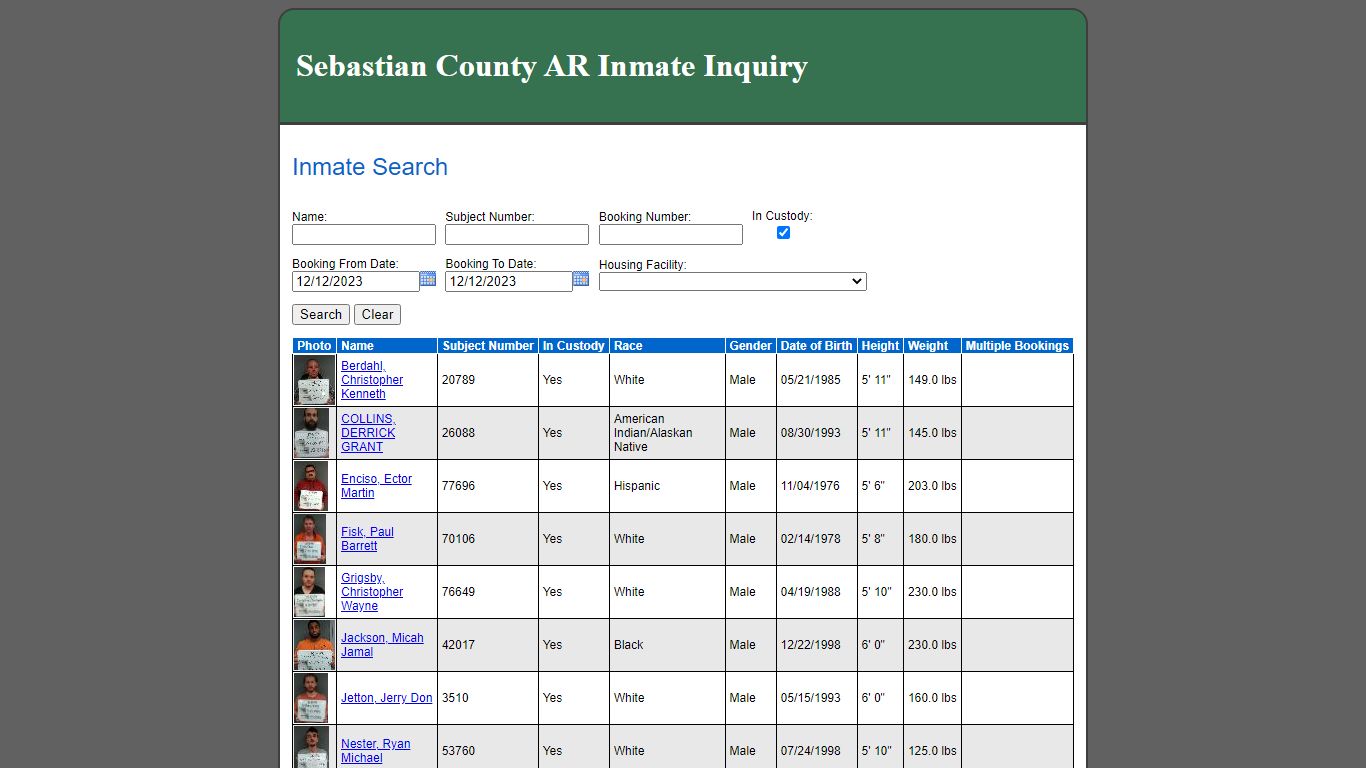
Task: Focus the Booking Number input field
Action: [x=671, y=234]
